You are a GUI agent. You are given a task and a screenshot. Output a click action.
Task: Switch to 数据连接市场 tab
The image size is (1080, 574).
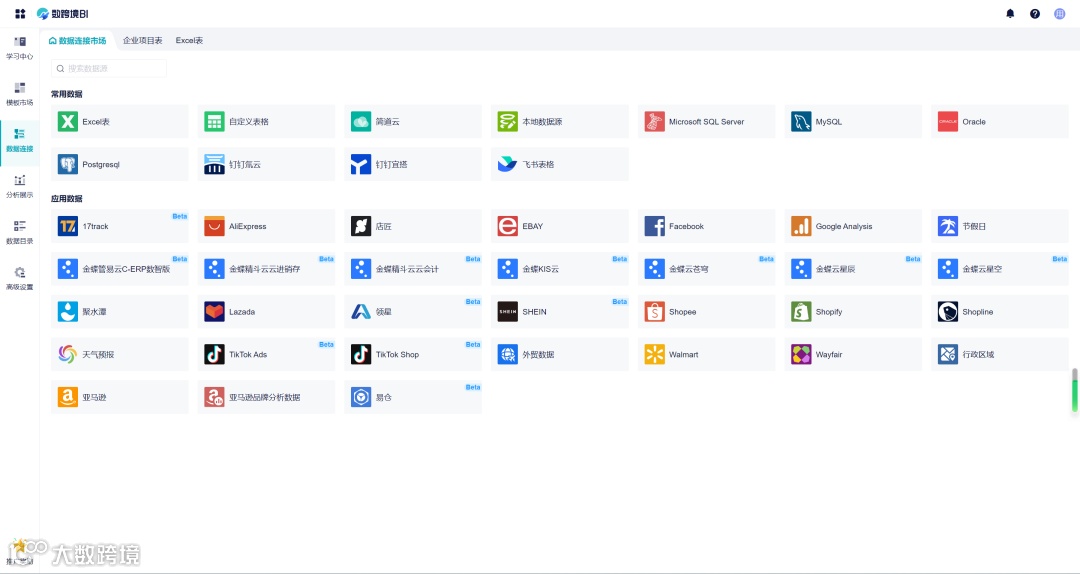77,41
